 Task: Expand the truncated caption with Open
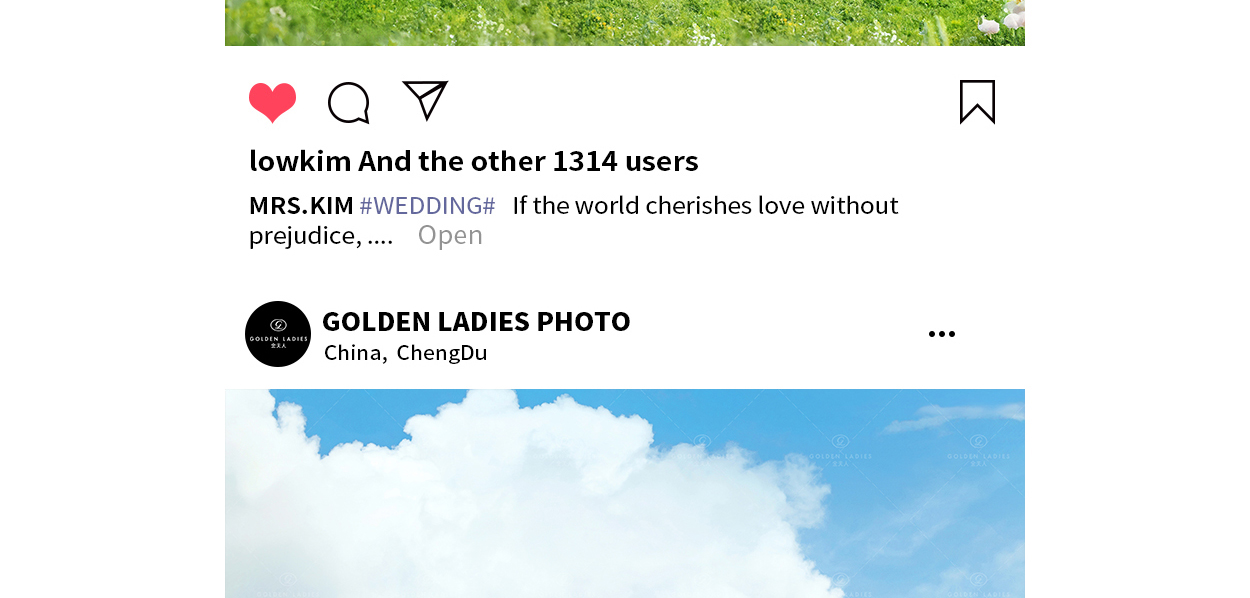(x=450, y=235)
